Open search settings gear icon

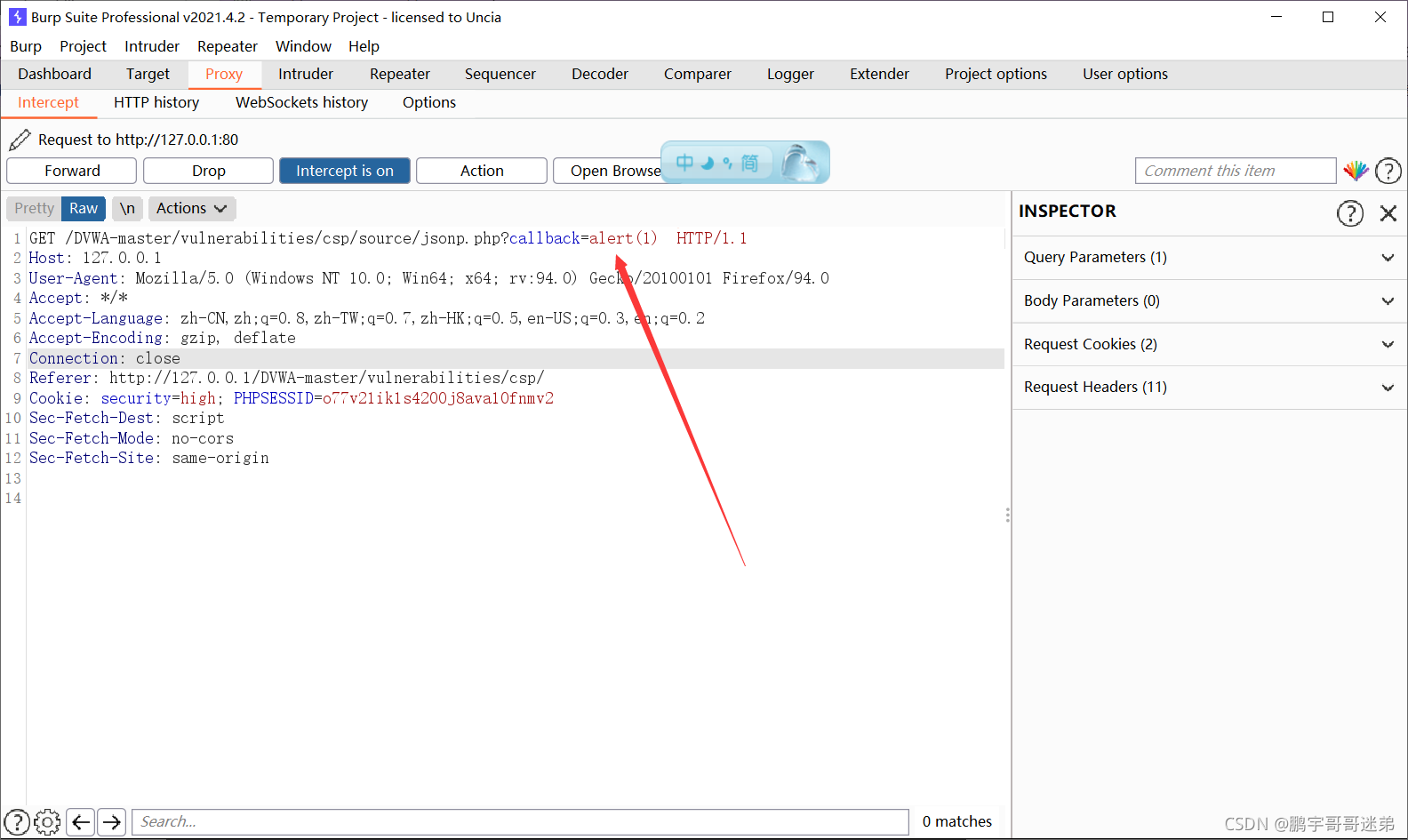[x=47, y=822]
